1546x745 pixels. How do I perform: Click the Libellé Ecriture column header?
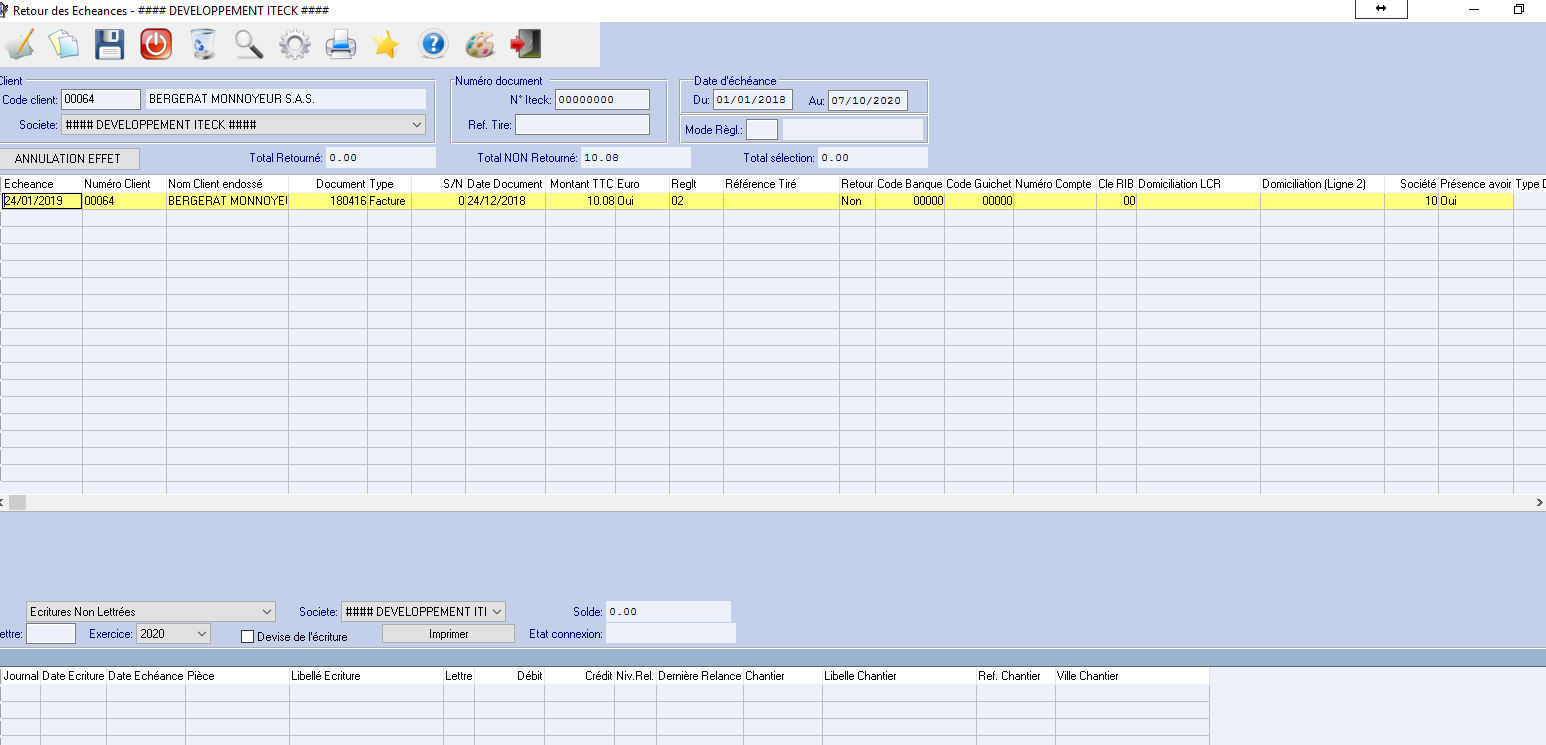(366, 676)
